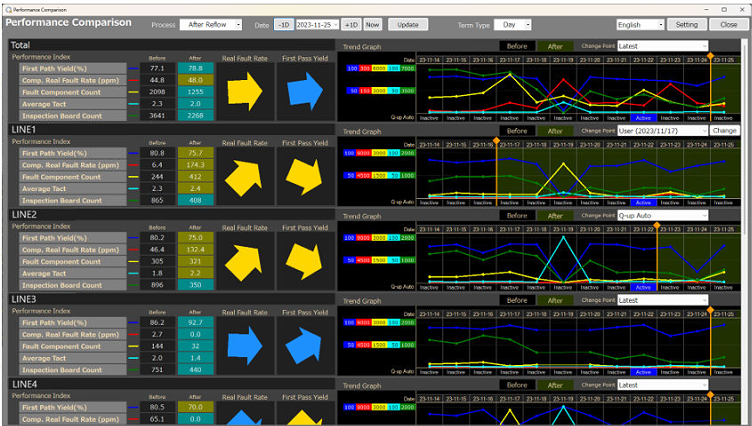Go back one day with -1D button
Image resolution: width=752 pixels, height=426 pixels.
pyautogui.click(x=284, y=24)
